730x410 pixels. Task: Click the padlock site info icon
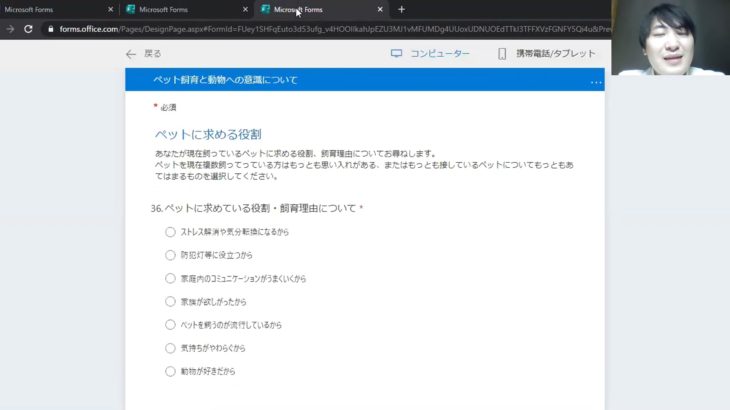click(51, 29)
